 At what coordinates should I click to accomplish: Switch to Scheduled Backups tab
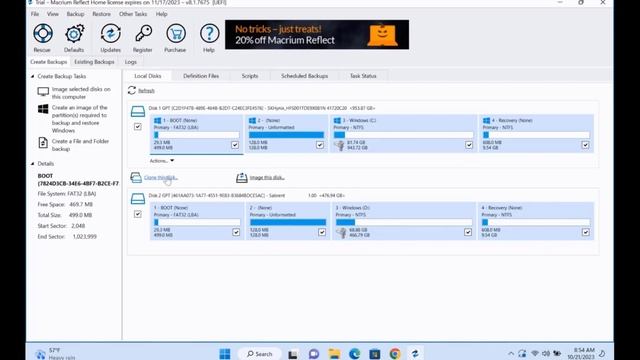click(x=304, y=76)
